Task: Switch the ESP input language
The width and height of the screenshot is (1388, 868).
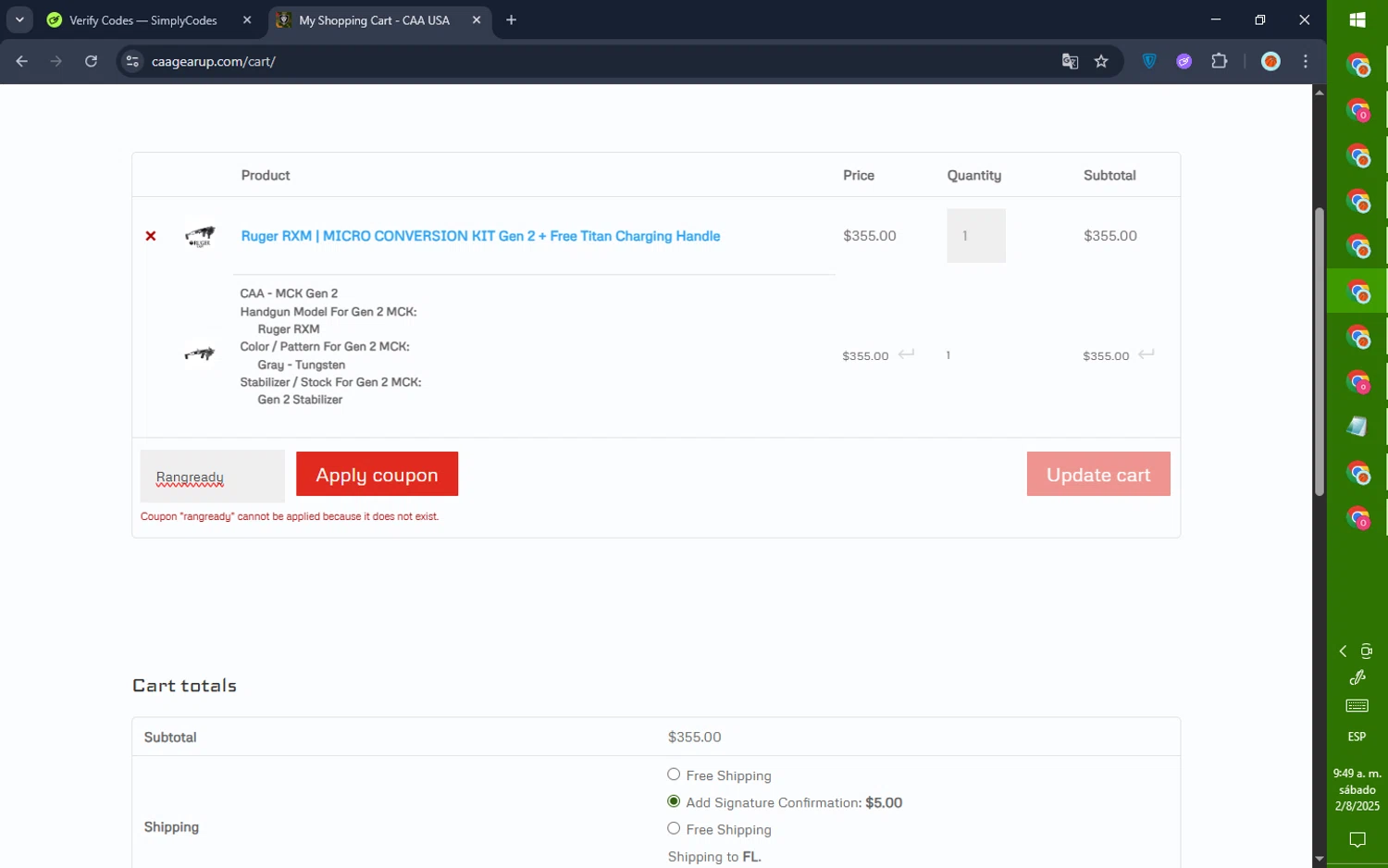Action: click(x=1357, y=737)
